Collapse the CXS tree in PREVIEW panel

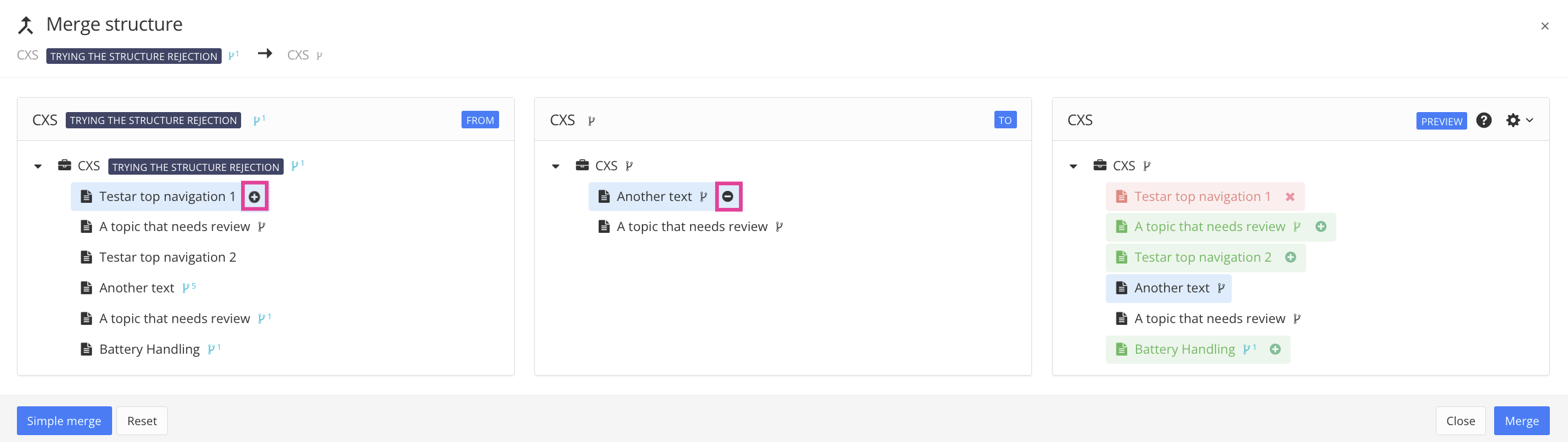click(x=1073, y=167)
